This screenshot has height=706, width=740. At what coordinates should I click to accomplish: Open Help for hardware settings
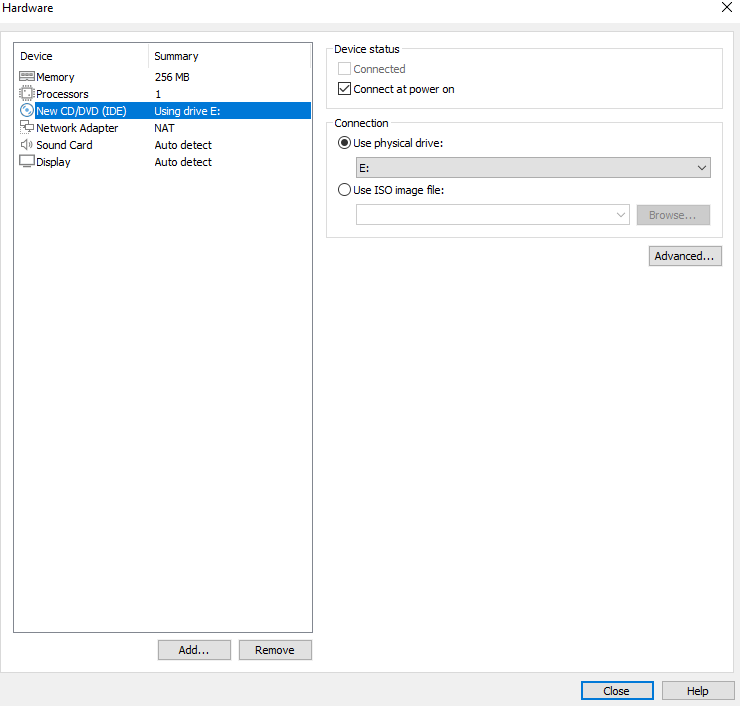click(x=698, y=690)
